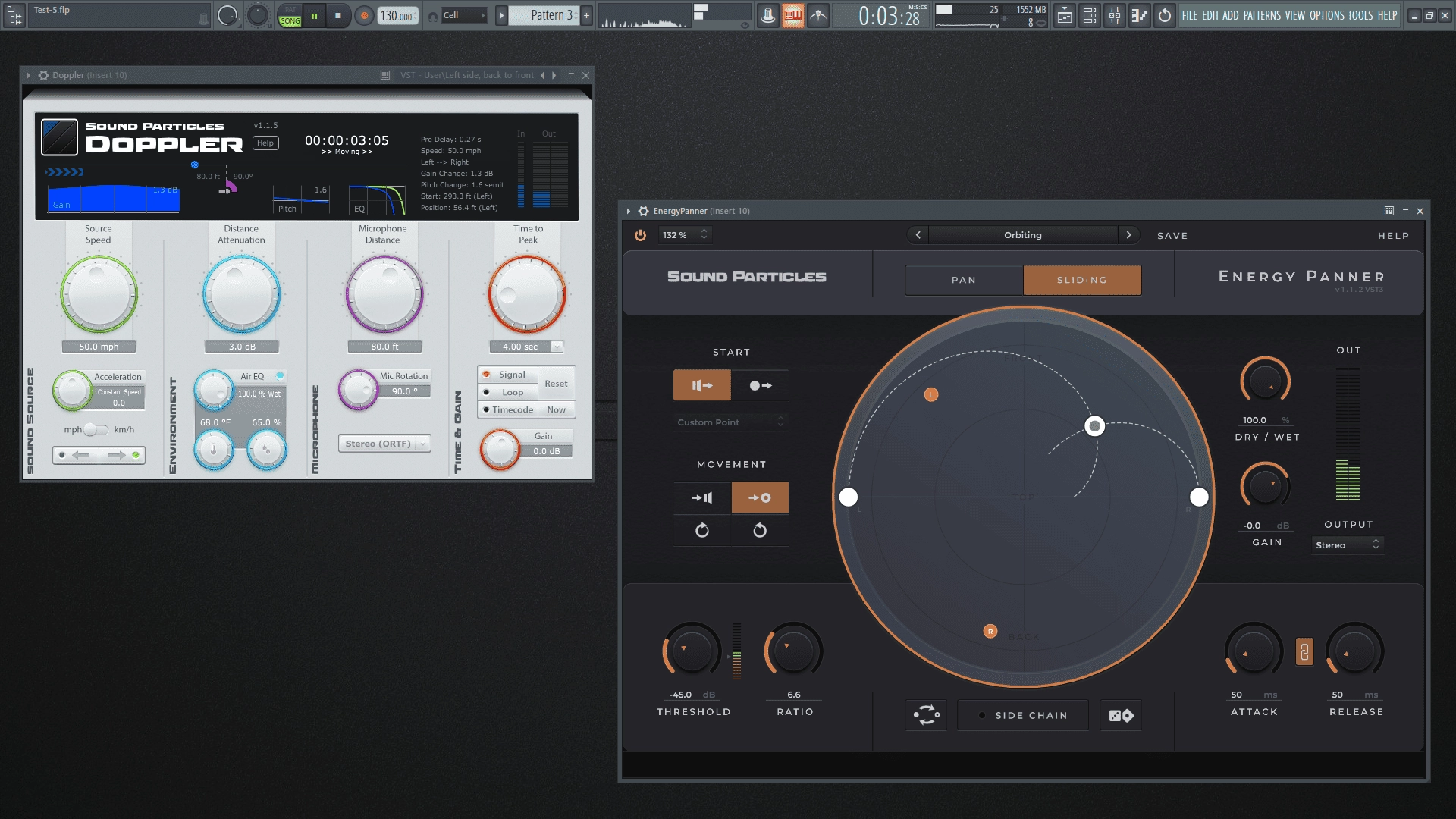Open the Channel rack icon
The image size is (1456, 819).
click(x=1090, y=15)
